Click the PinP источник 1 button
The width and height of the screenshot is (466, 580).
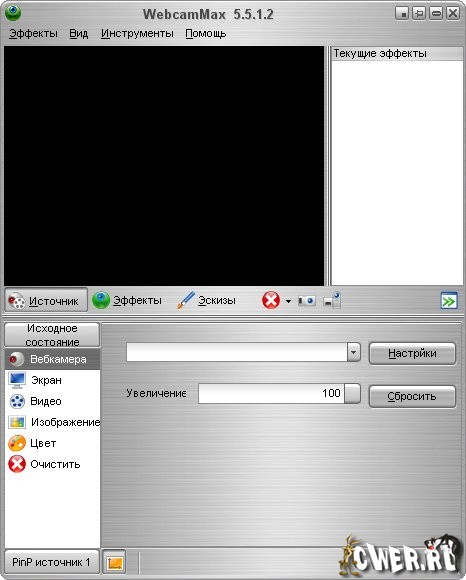pos(52,562)
